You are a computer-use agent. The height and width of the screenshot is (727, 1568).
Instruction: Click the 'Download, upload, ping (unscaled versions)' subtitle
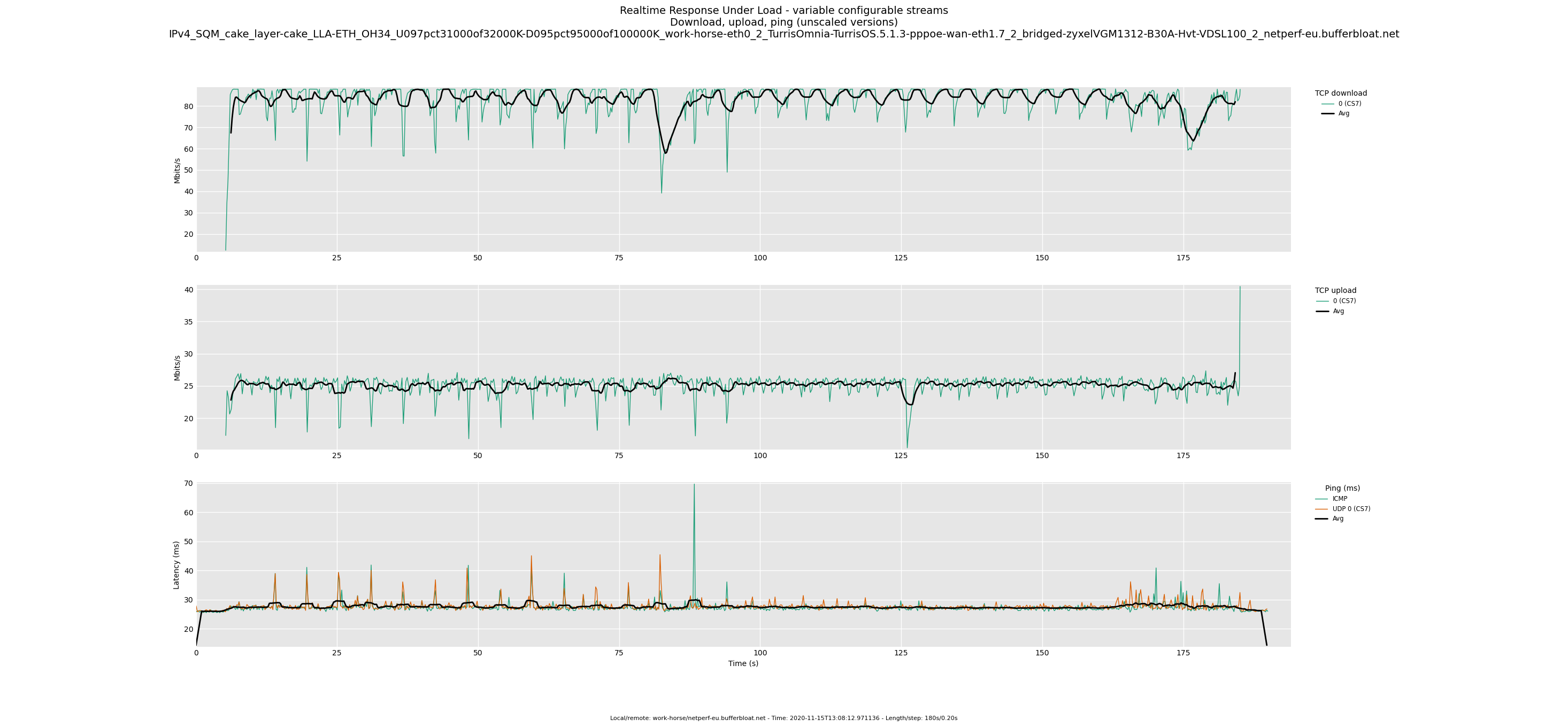783,22
